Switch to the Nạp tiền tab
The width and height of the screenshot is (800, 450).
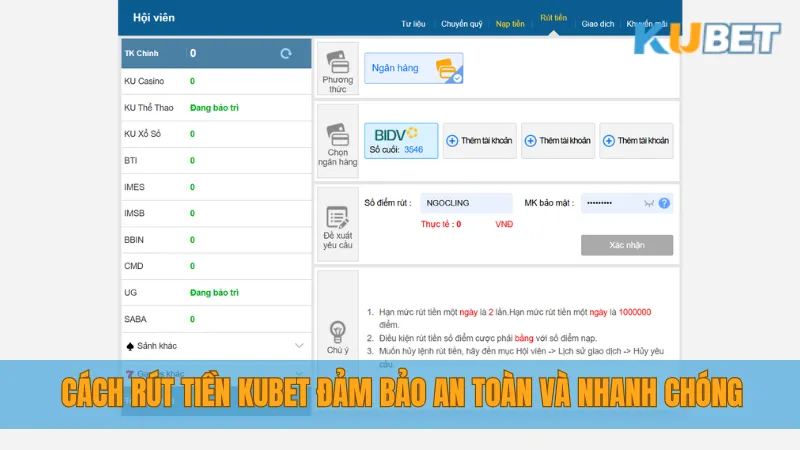(x=510, y=24)
